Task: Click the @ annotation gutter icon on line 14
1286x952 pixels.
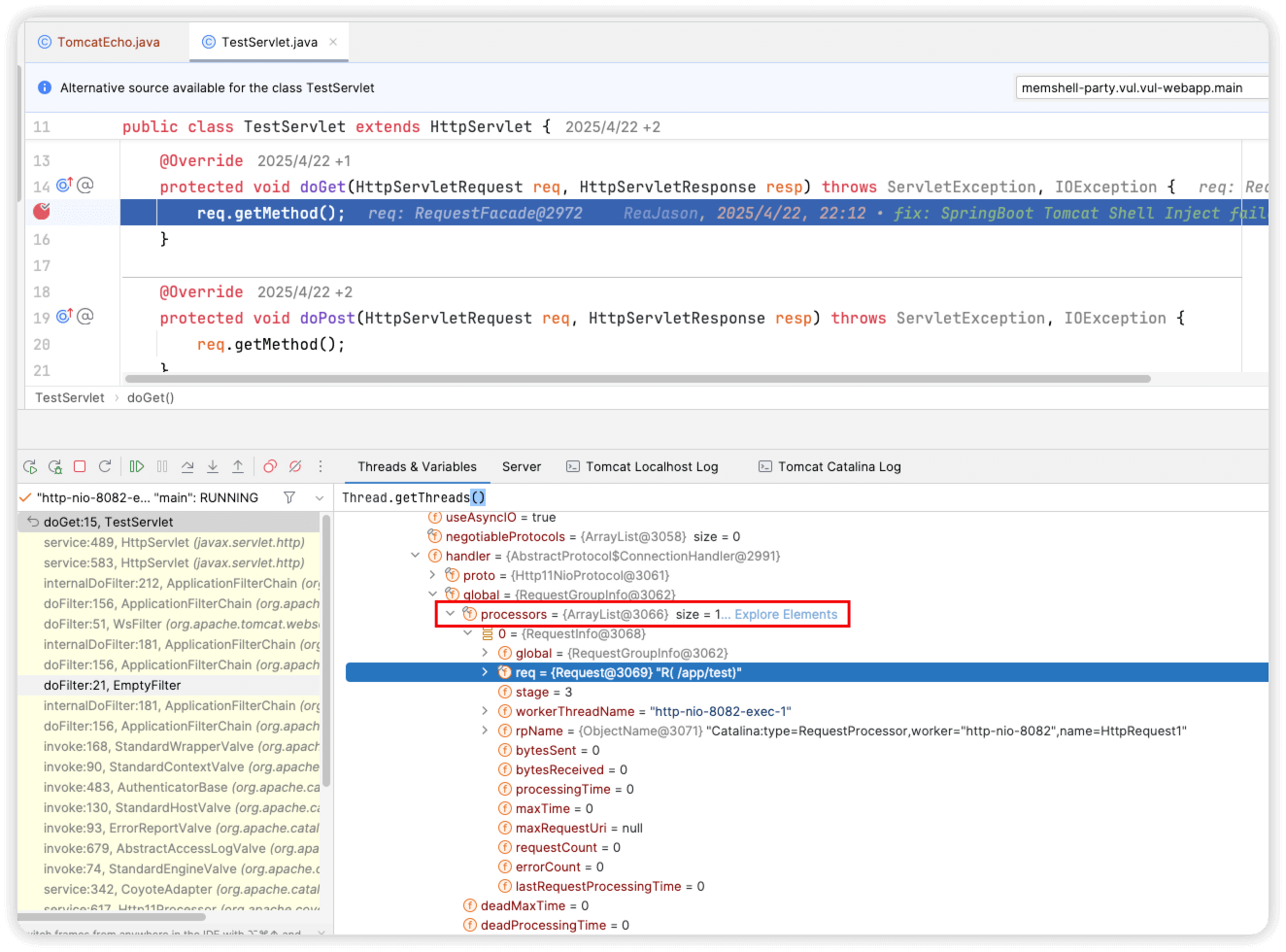Action: (85, 185)
